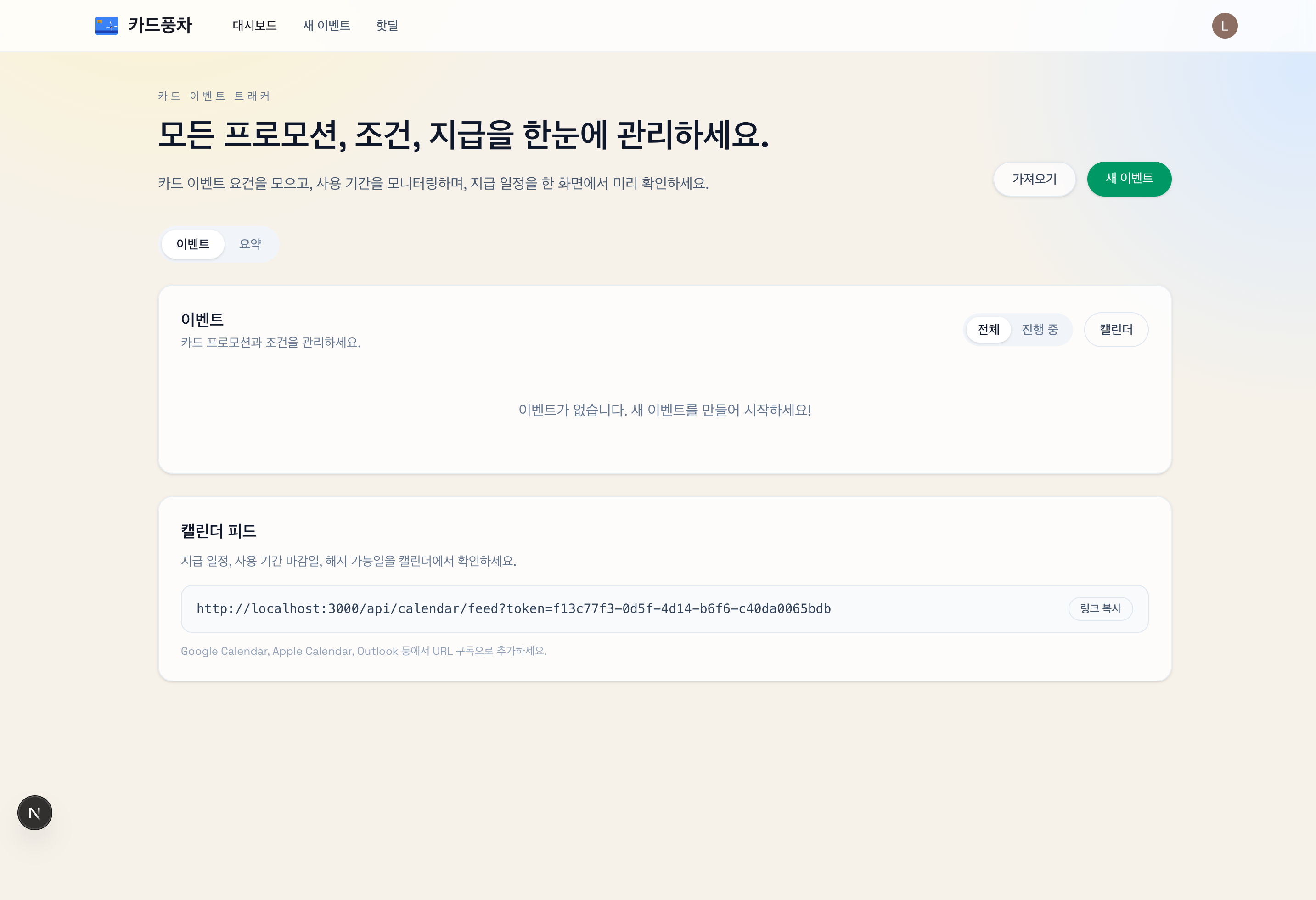The height and width of the screenshot is (900, 1316).
Task: Copy the feed URL with 링크 복사
Action: click(x=1100, y=609)
